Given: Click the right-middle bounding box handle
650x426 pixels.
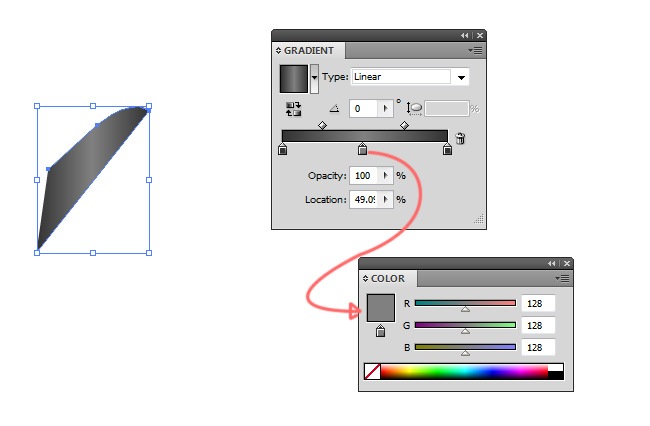Looking at the screenshot, I should pos(149,180).
